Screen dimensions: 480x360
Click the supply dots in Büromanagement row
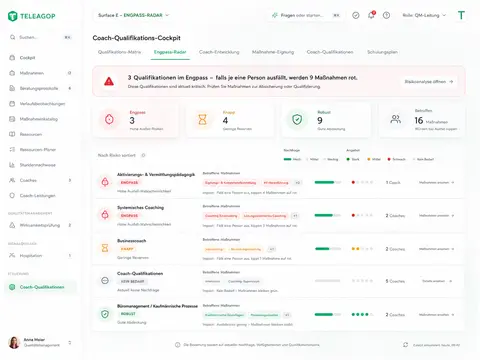pyautogui.click(x=362, y=314)
